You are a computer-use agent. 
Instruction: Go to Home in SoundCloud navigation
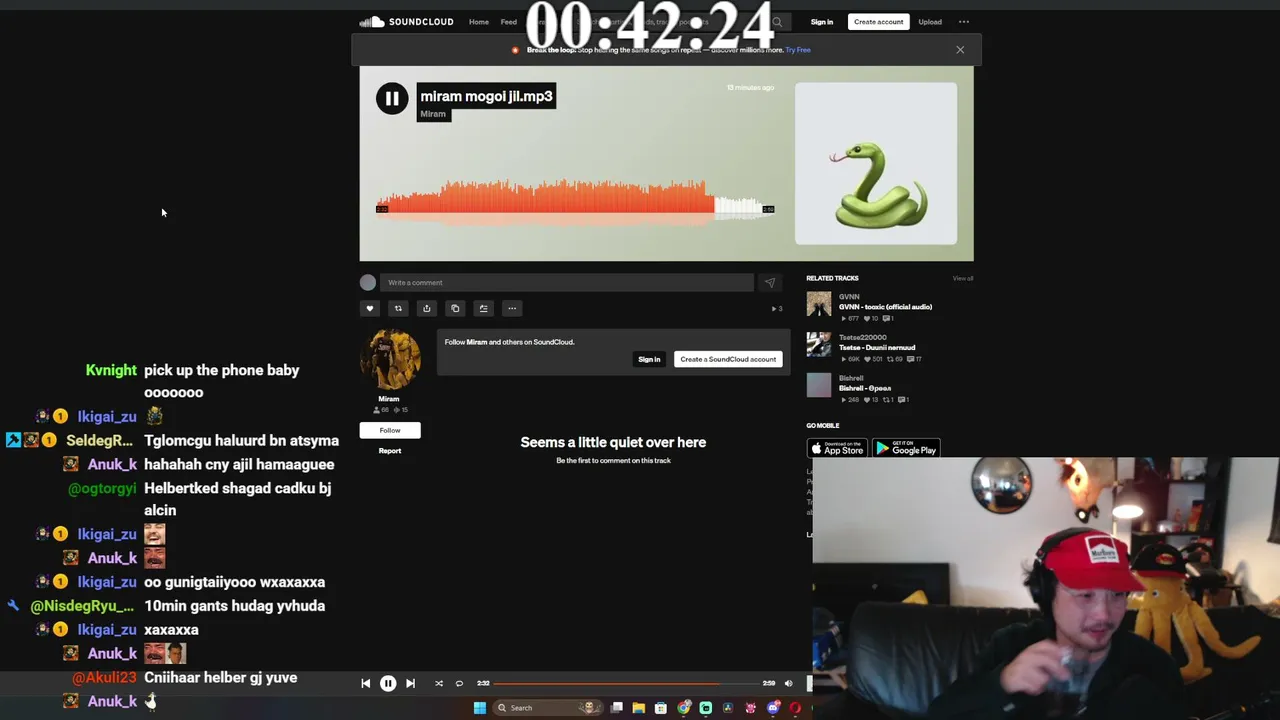tap(479, 22)
